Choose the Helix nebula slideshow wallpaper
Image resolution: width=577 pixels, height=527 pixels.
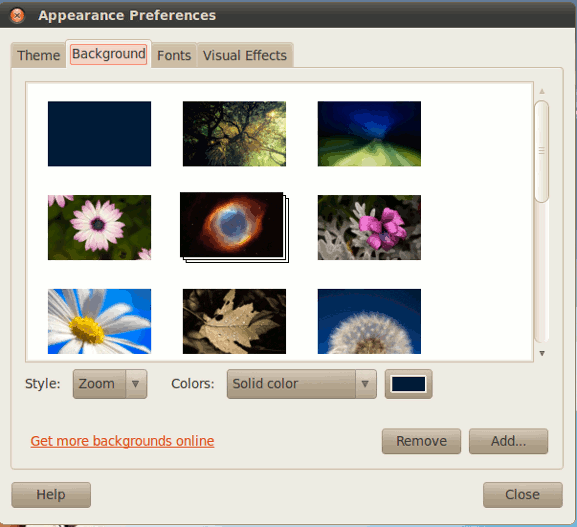[234, 227]
